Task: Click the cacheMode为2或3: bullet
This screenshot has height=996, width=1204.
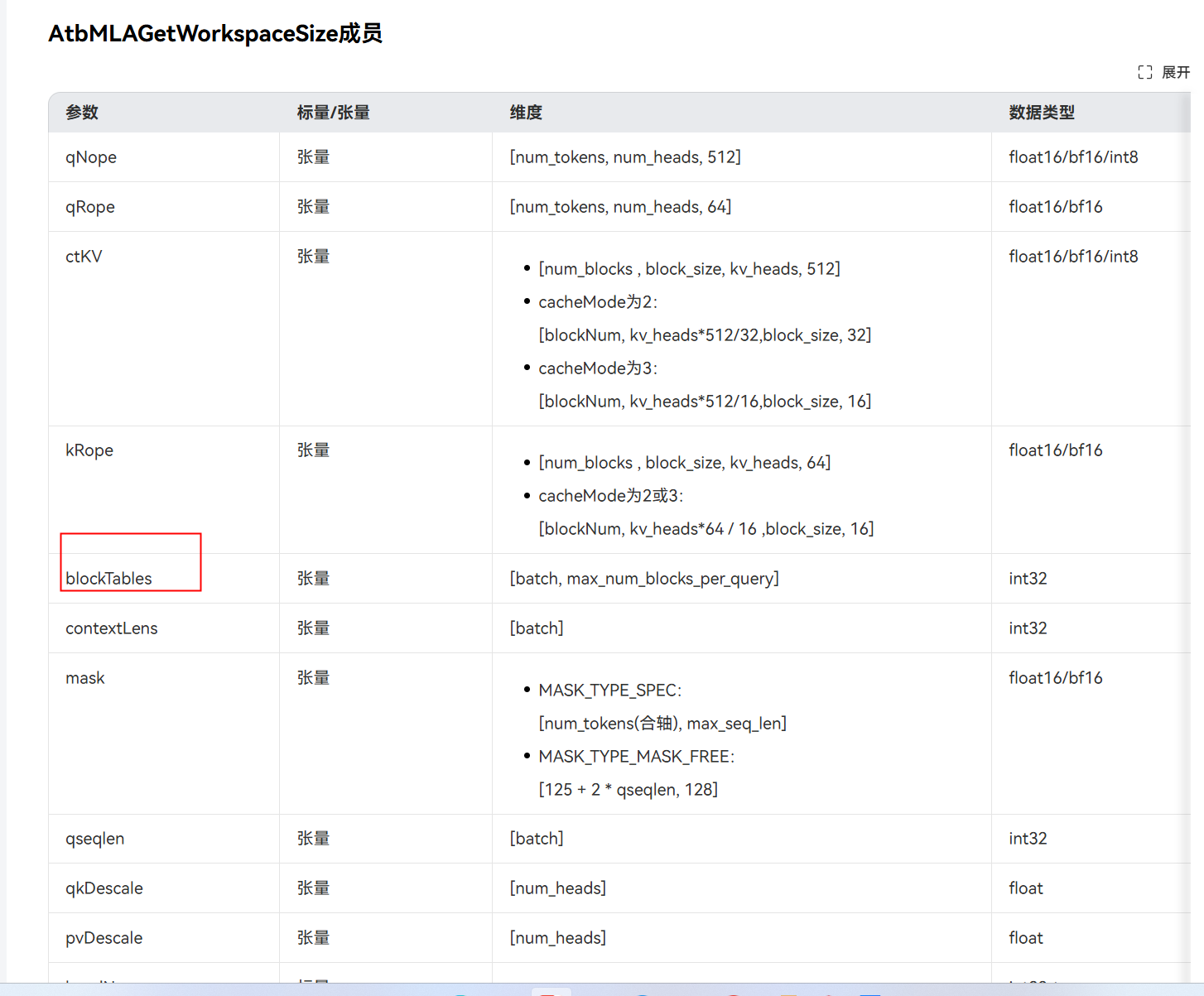Action: click(611, 496)
